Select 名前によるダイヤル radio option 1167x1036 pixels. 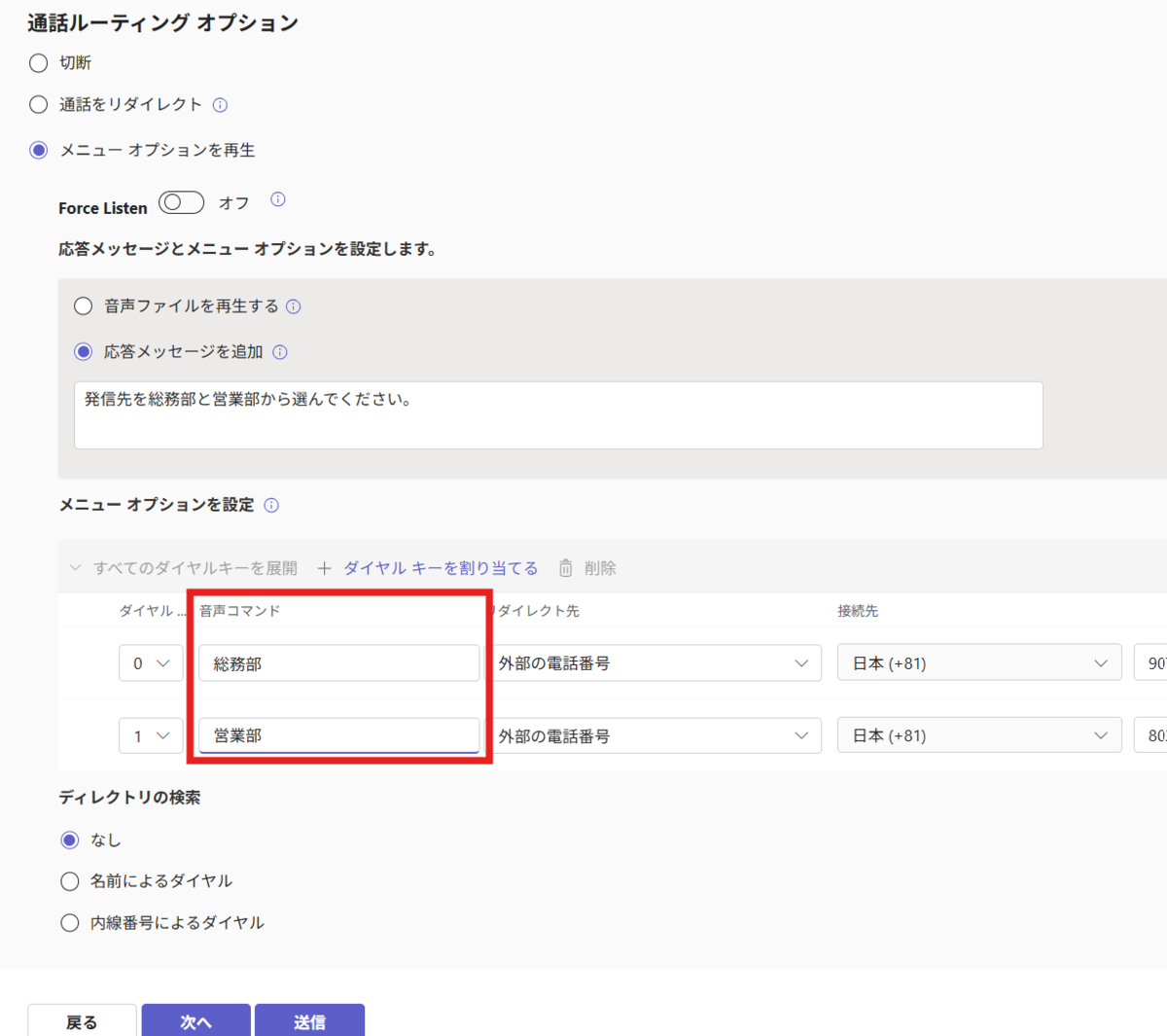70,881
